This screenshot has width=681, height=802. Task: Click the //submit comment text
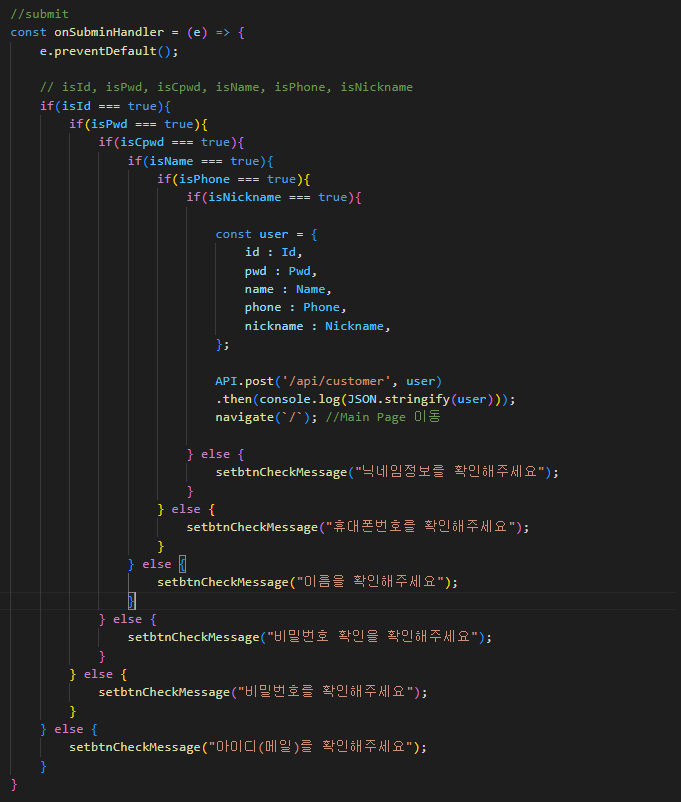(x=39, y=14)
